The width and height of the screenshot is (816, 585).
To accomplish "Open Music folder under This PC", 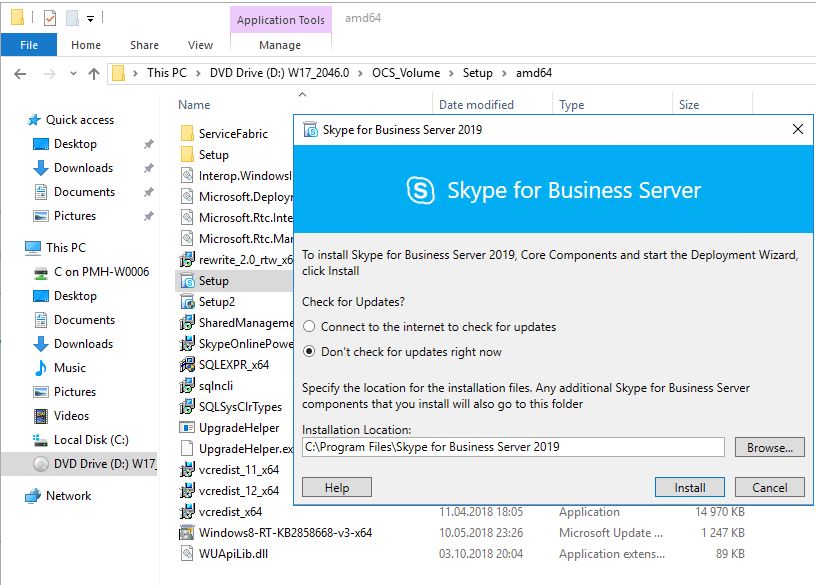I will [70, 367].
